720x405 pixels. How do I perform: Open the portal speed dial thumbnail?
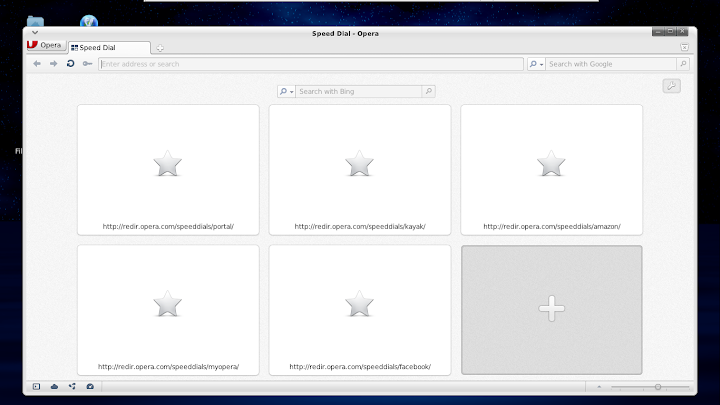[168, 170]
